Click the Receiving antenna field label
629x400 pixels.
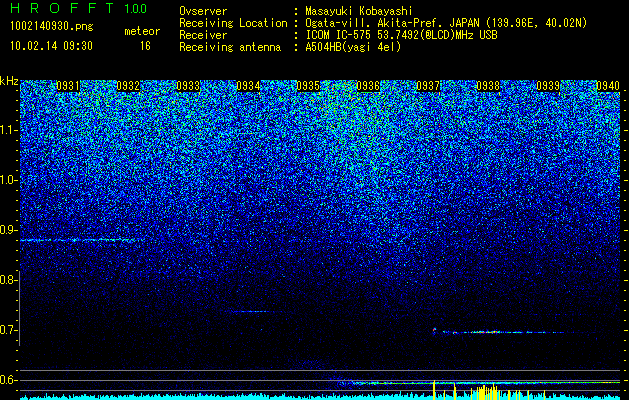click(230, 47)
